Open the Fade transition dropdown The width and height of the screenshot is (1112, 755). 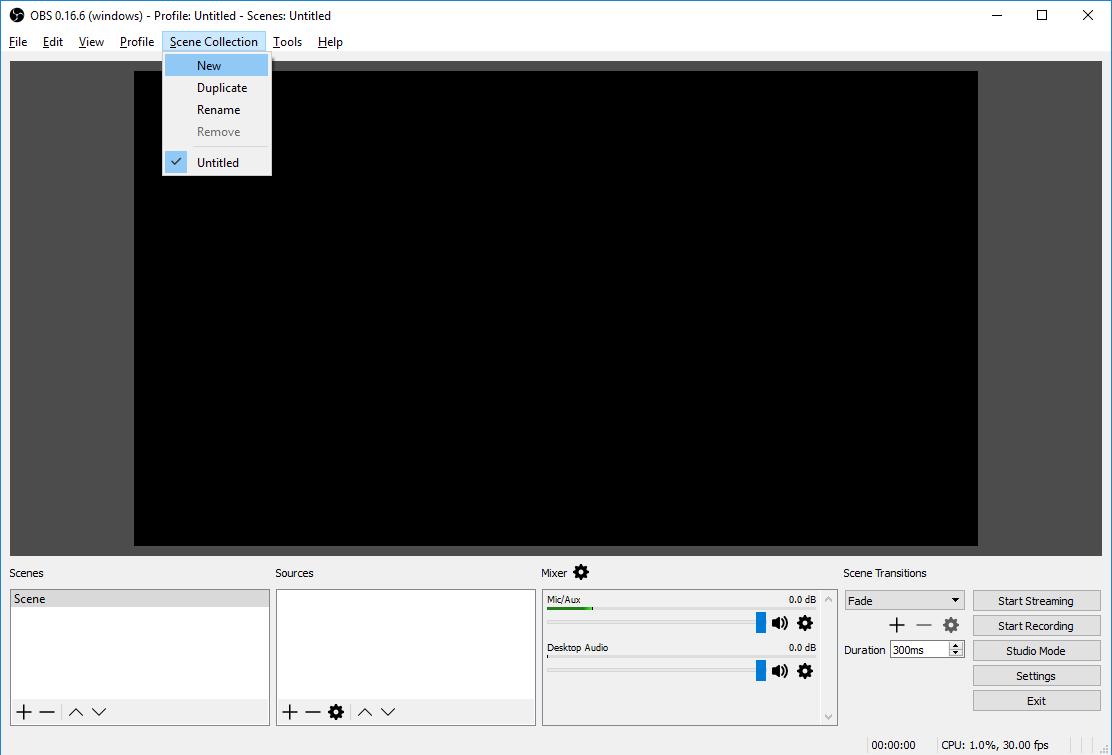904,600
